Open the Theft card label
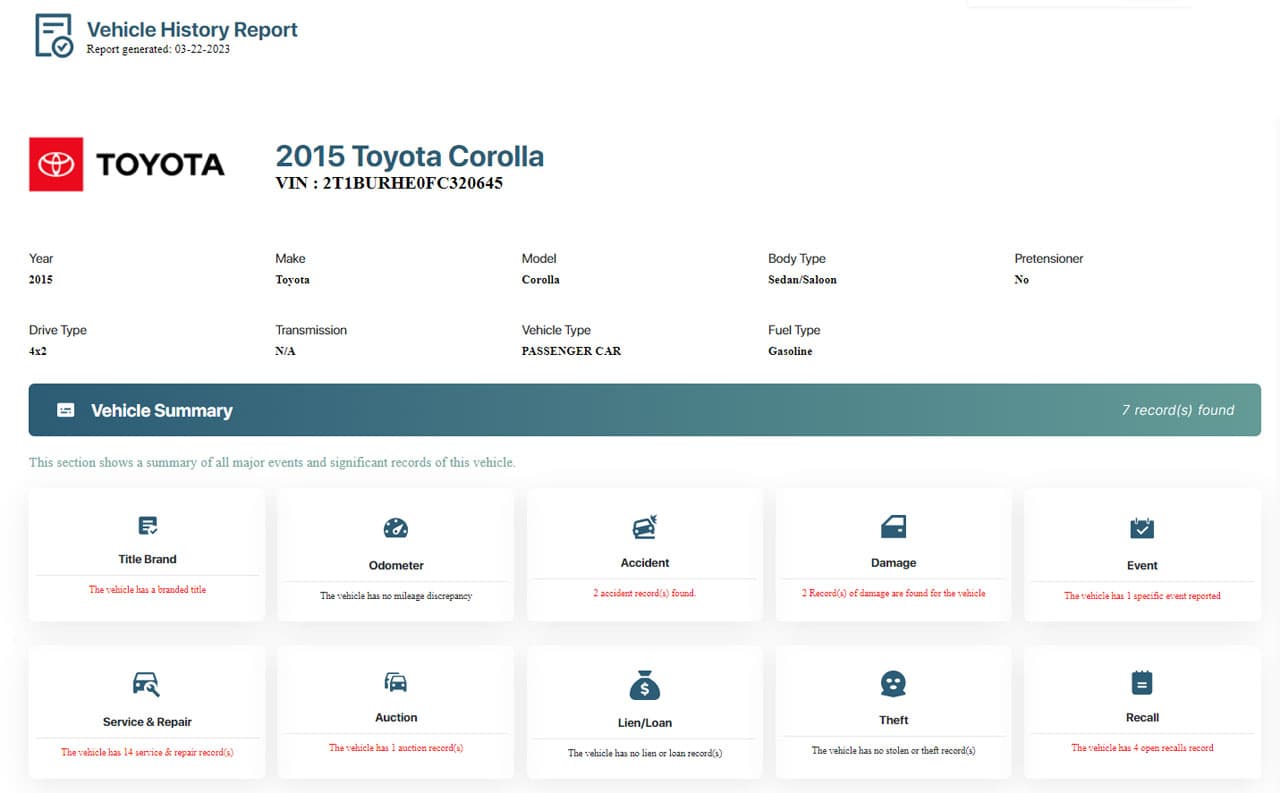The image size is (1280, 793). tap(894, 720)
